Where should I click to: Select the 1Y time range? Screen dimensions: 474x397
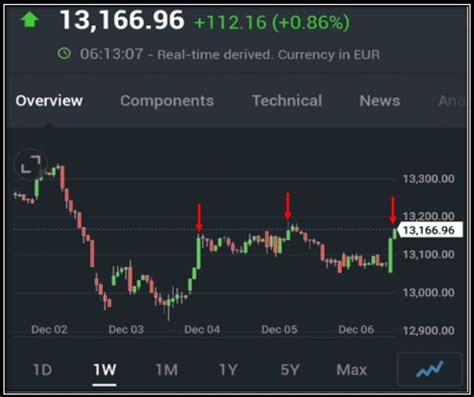point(228,370)
